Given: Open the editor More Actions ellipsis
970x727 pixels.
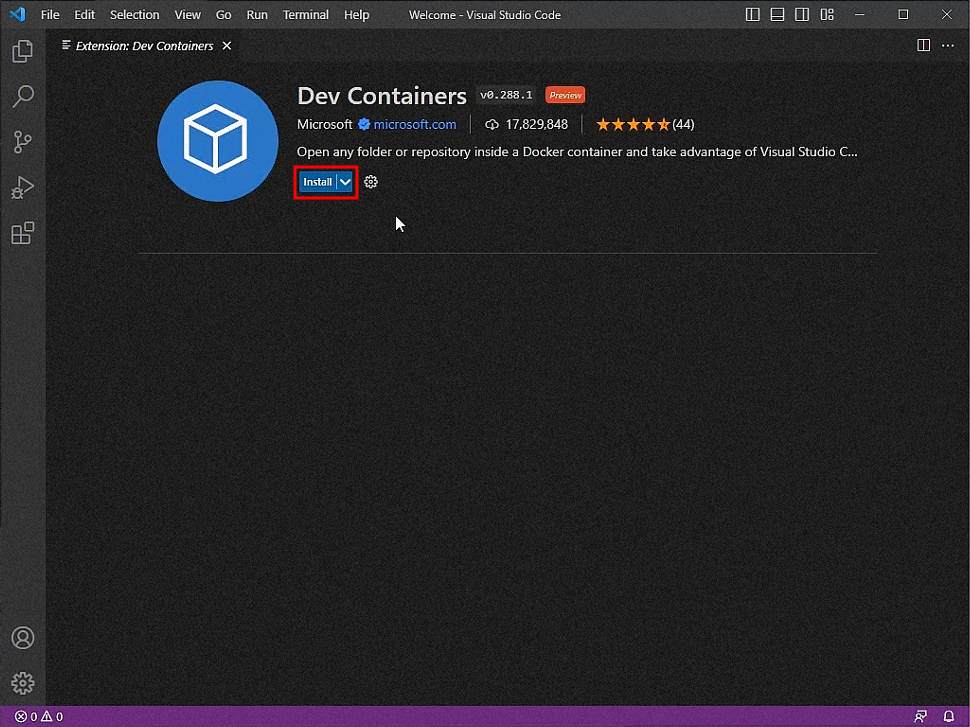Looking at the screenshot, I should 948,45.
